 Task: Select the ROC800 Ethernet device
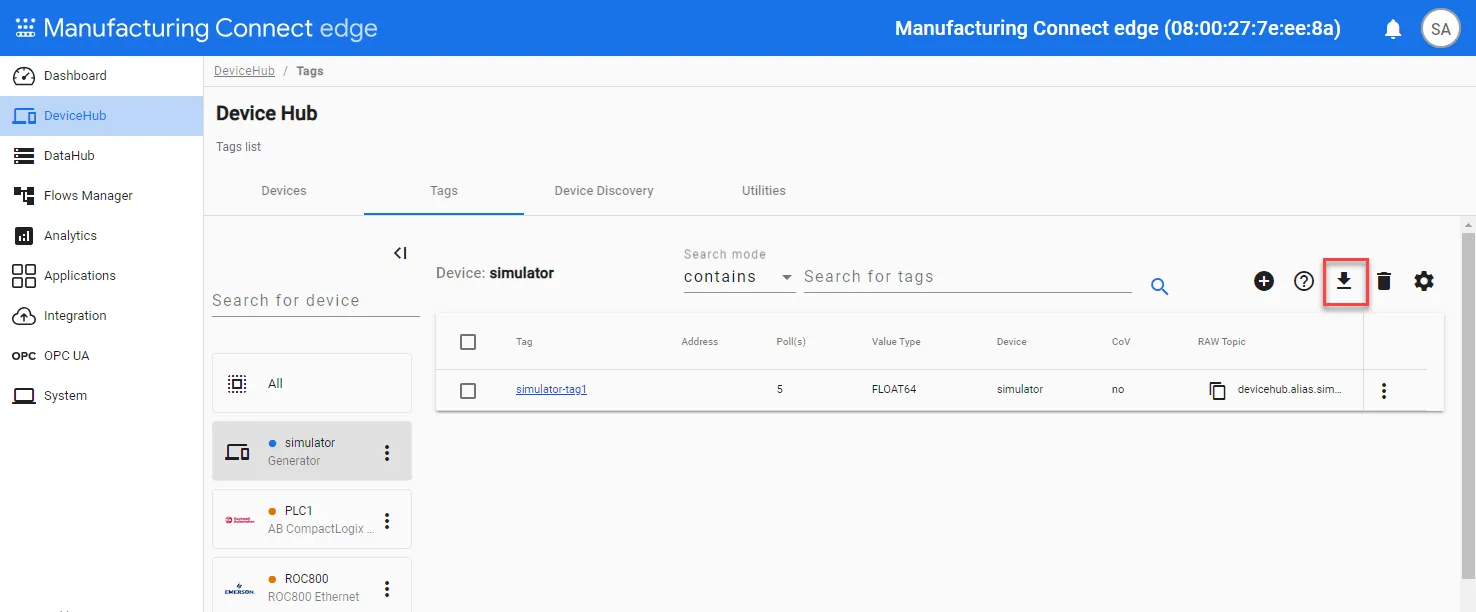[312, 585]
